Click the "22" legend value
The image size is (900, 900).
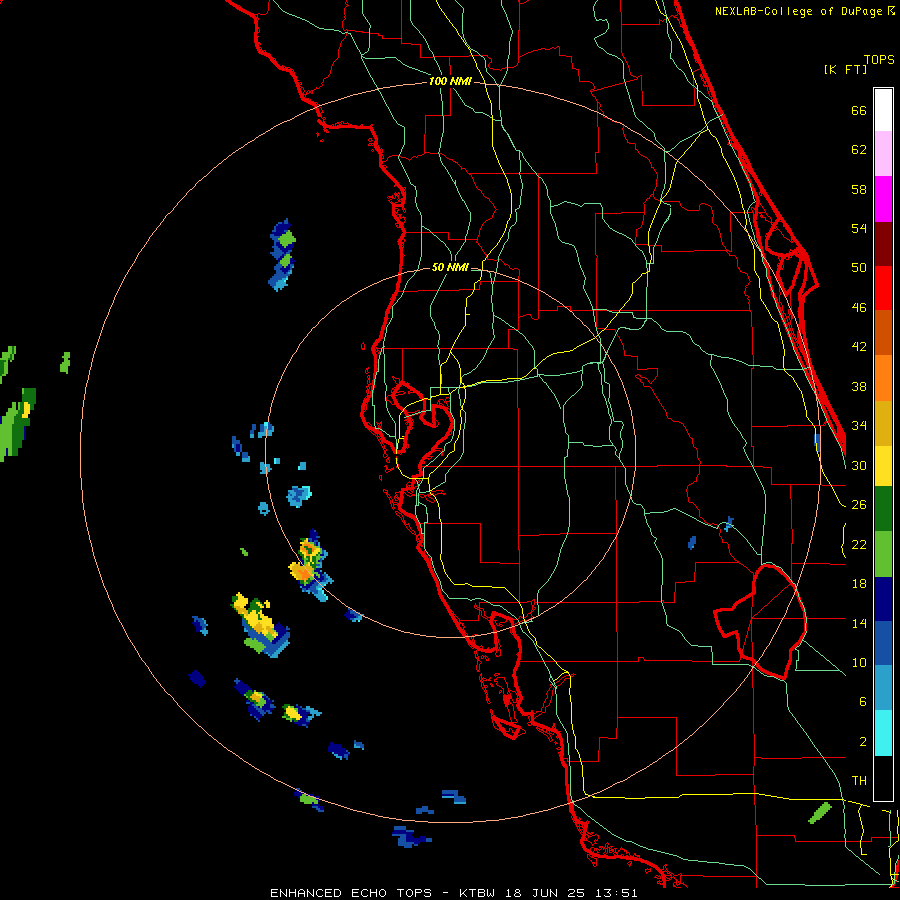coord(859,544)
